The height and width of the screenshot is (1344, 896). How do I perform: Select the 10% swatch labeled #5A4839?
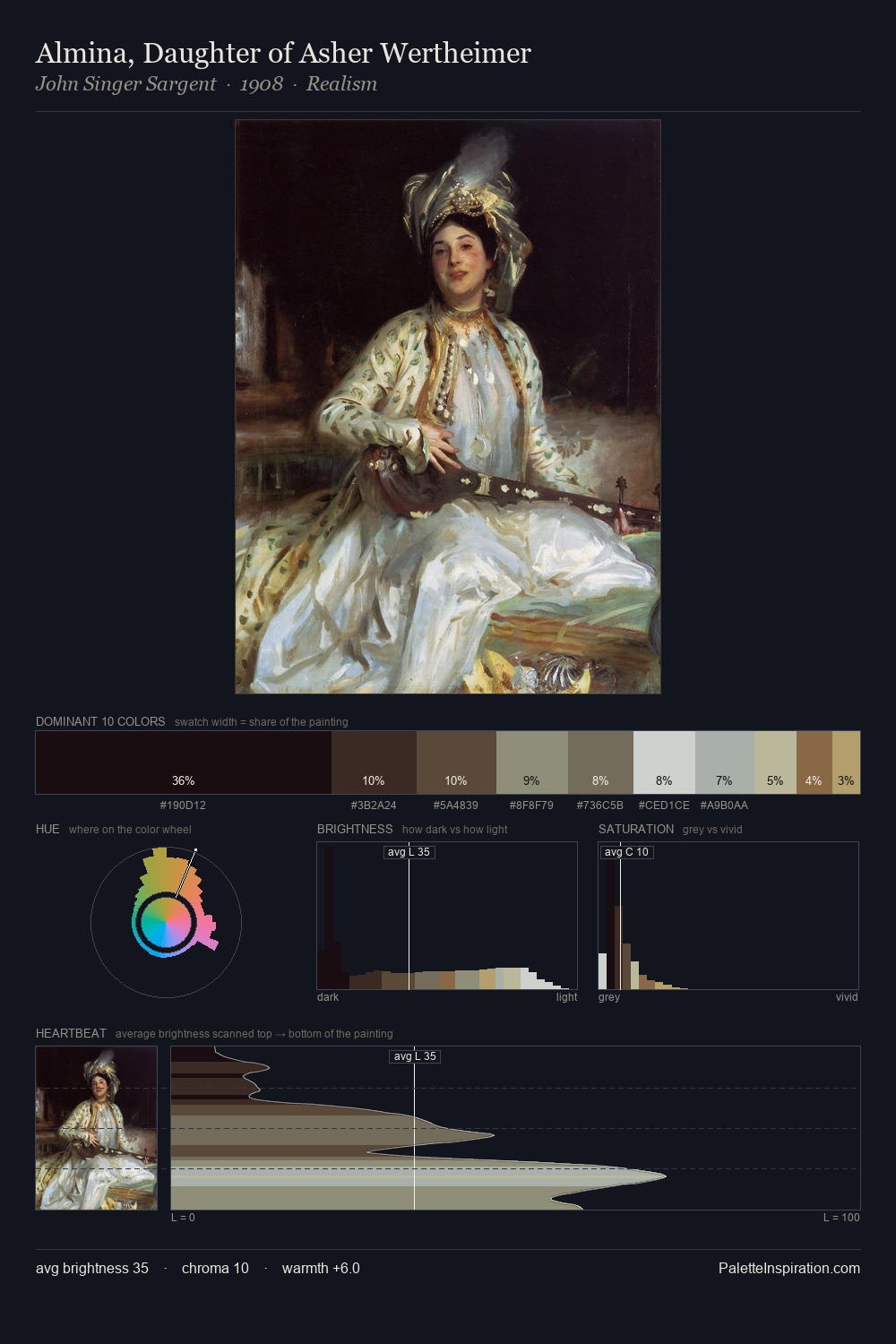456,762
